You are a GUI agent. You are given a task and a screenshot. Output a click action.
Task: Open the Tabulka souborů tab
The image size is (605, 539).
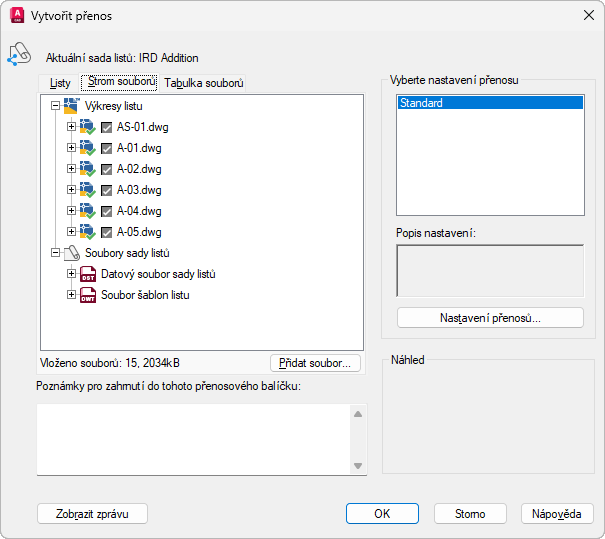coord(204,83)
